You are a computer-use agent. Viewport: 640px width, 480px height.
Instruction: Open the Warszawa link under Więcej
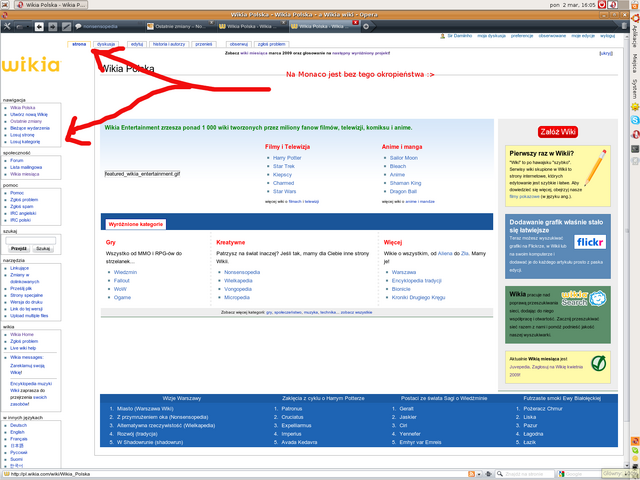click(x=404, y=272)
